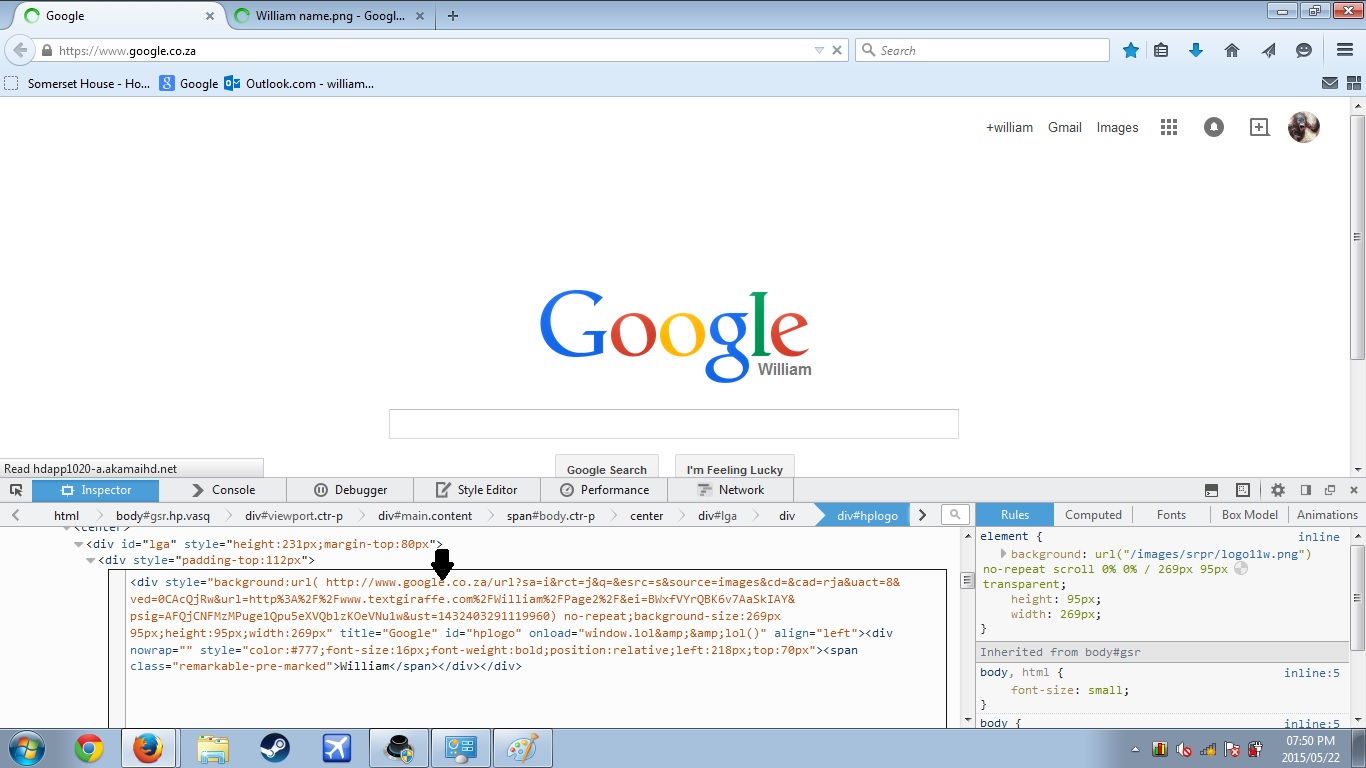Click the Windows Start orb
The width and height of the screenshot is (1366, 768).
27,748
